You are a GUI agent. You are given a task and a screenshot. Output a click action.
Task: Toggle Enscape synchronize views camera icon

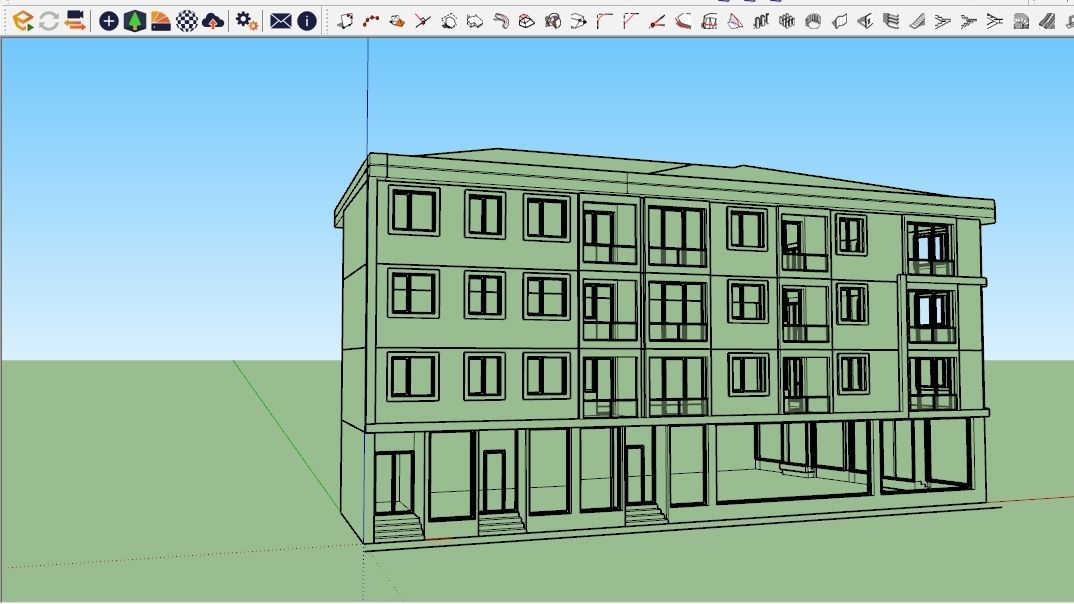click(x=75, y=21)
